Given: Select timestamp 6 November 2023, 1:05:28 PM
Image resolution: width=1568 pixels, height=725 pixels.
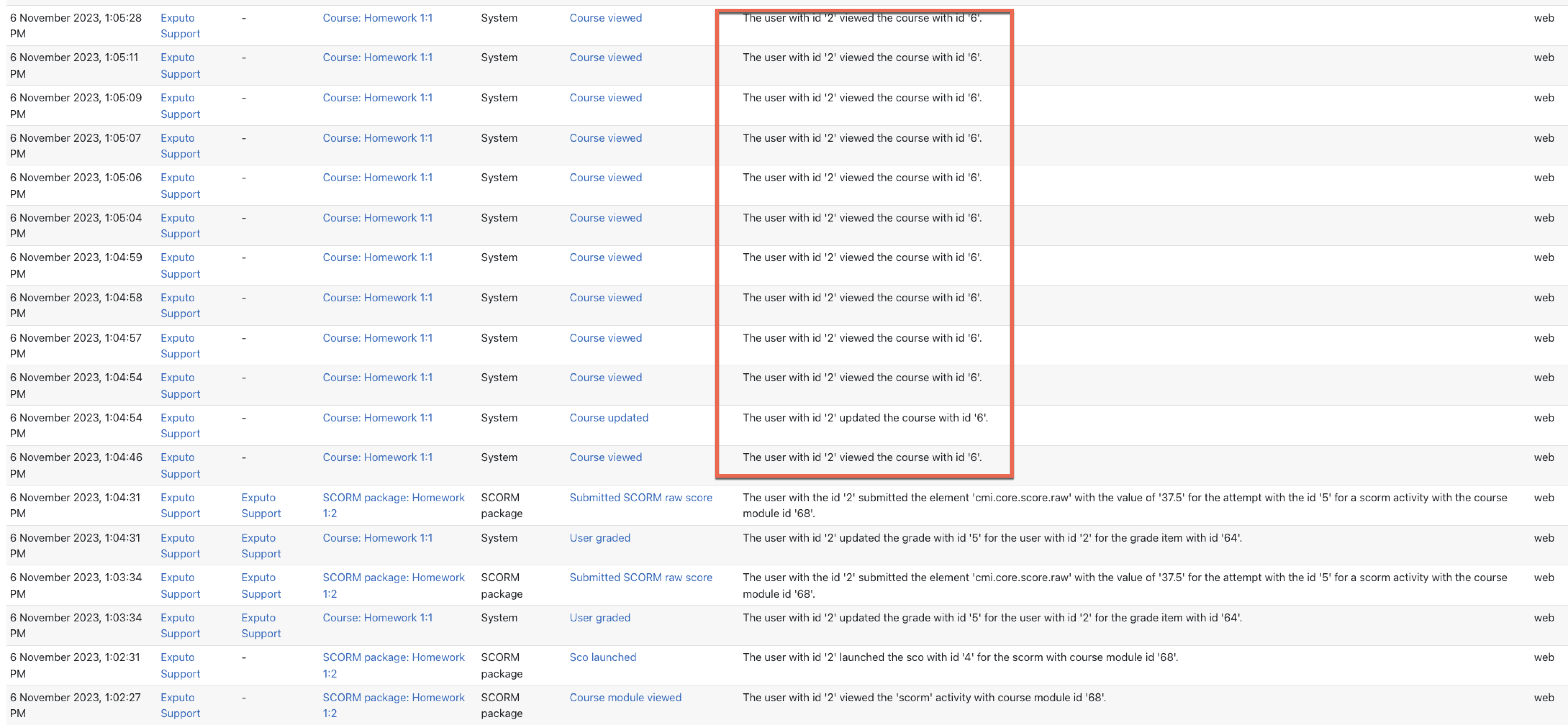Looking at the screenshot, I should tap(76, 26).
